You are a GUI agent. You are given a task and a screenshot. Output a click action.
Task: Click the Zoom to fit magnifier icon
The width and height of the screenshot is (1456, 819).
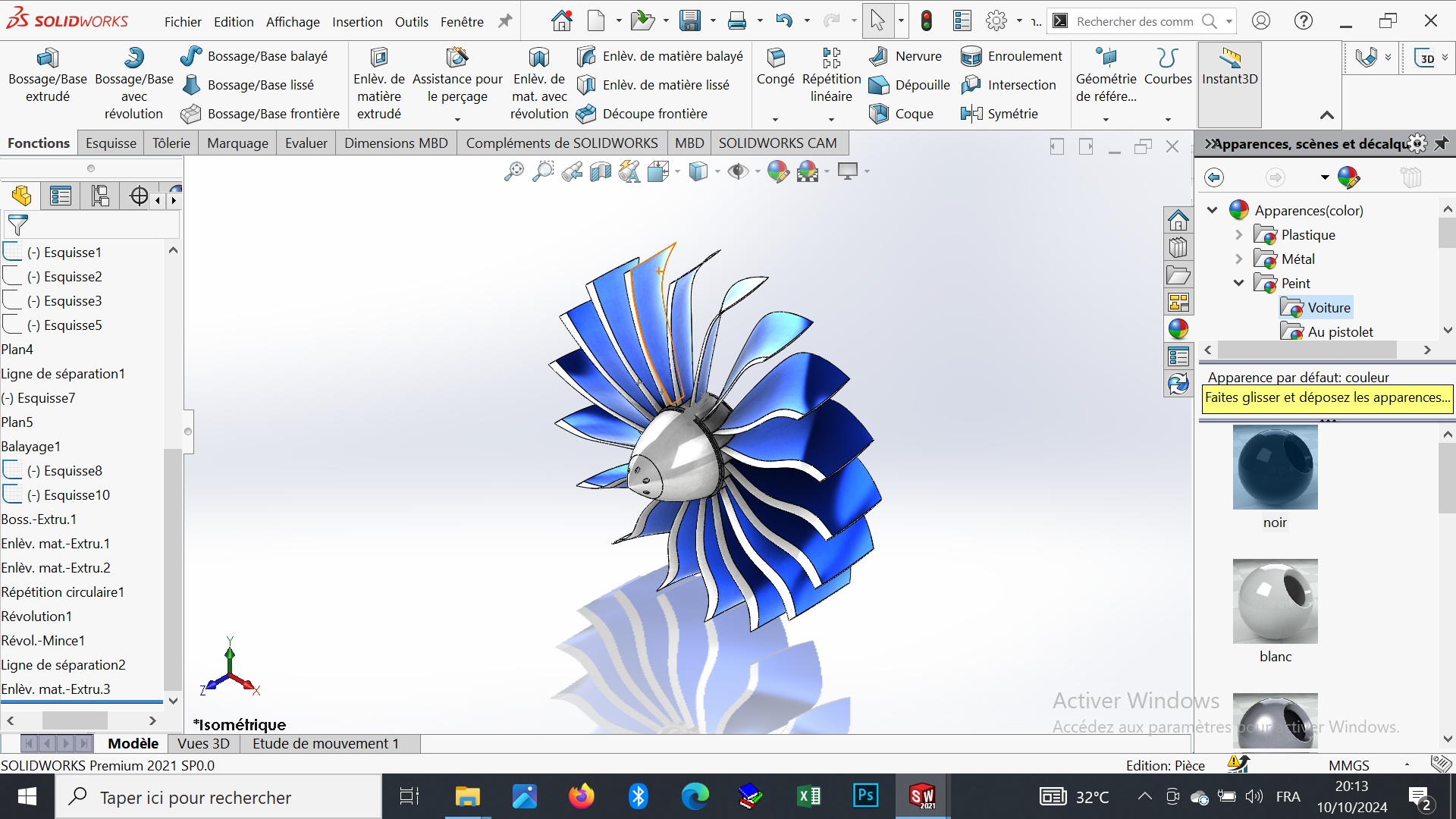click(x=513, y=172)
